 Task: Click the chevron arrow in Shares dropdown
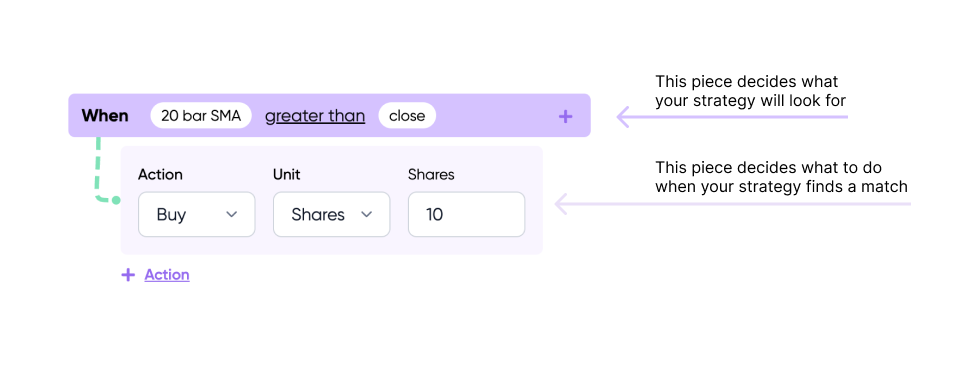(366, 214)
